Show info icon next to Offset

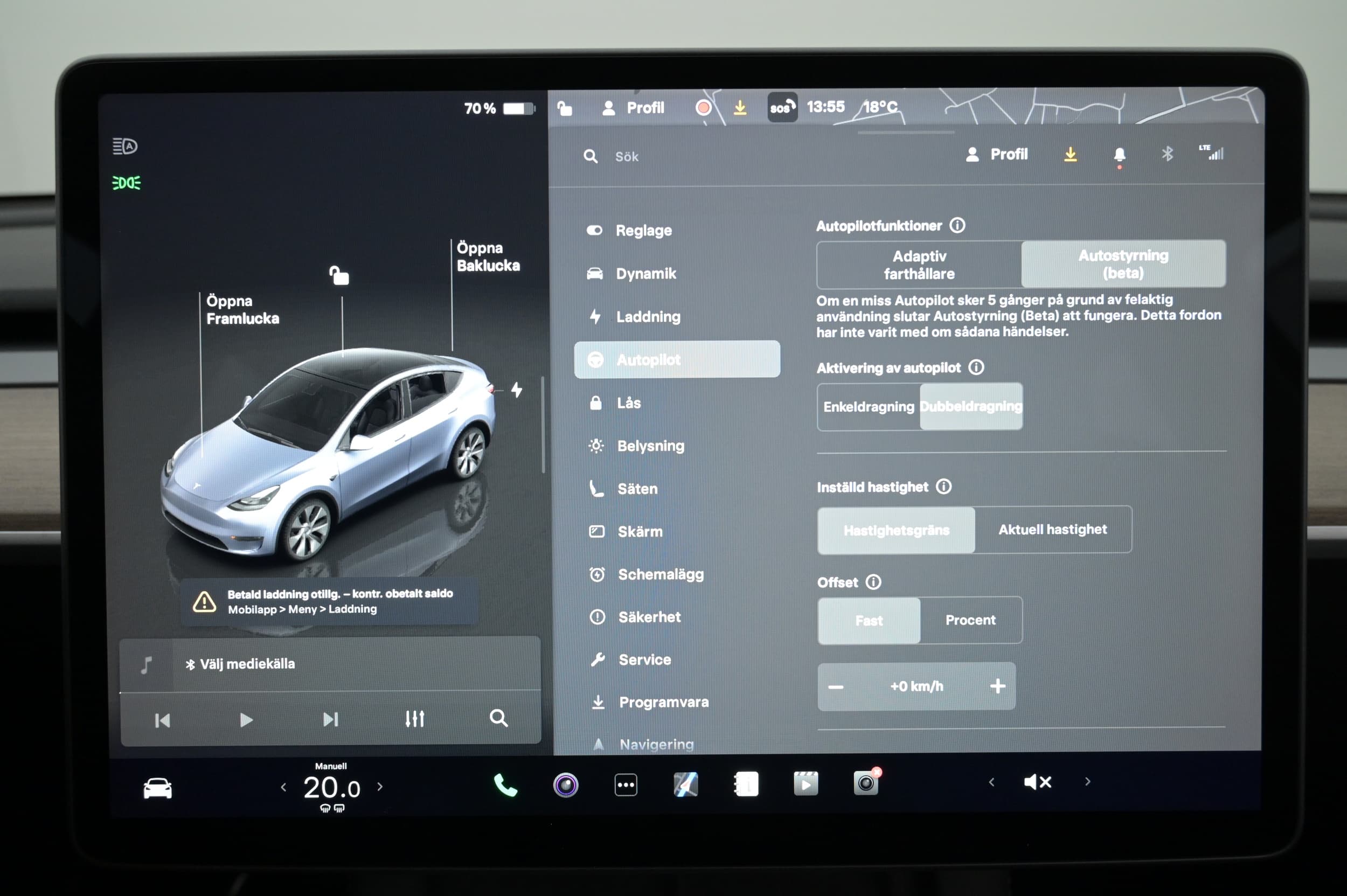click(x=874, y=582)
